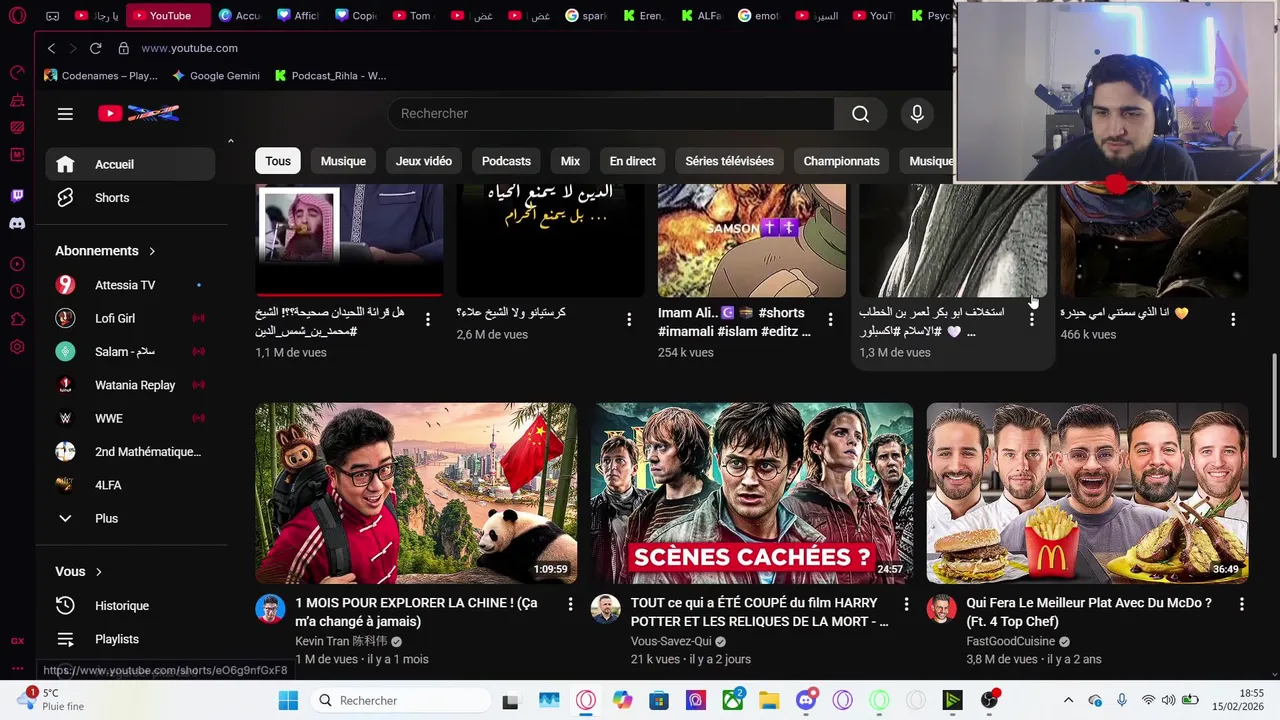1280x720 pixels.
Task: Select the Tous filter chip
Action: [278, 161]
